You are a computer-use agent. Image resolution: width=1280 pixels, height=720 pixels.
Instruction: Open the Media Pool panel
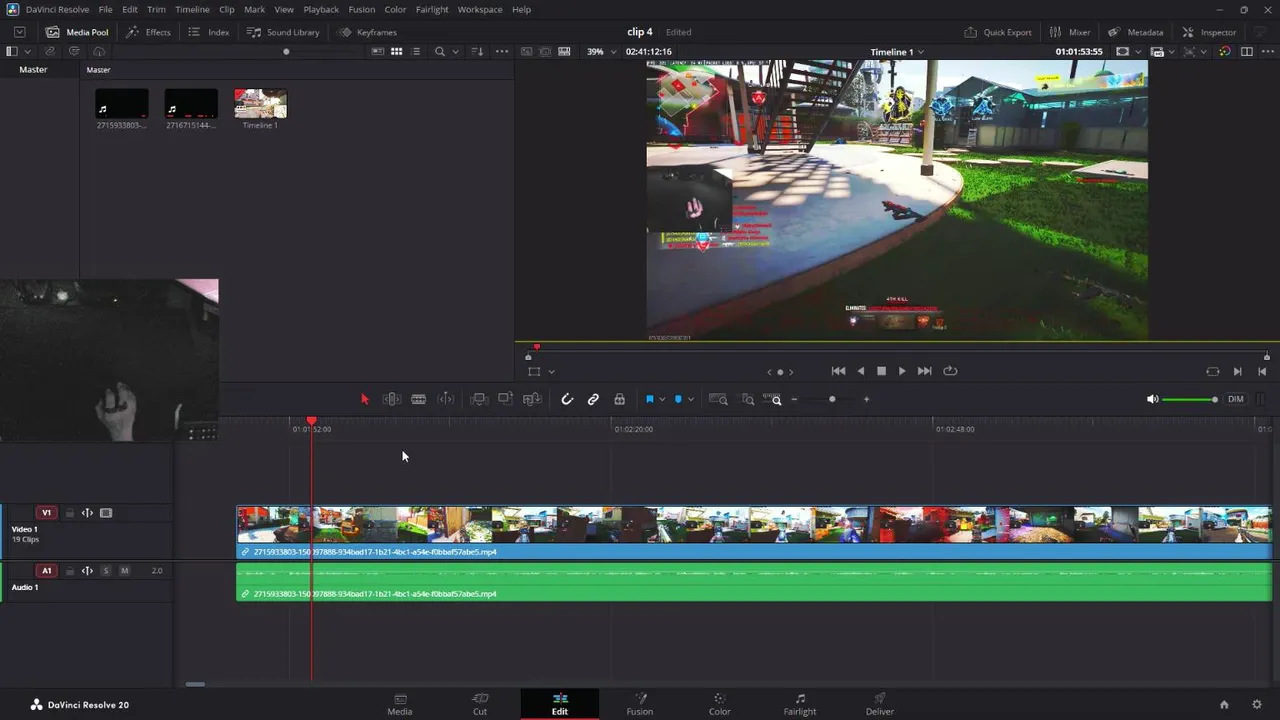click(x=77, y=32)
